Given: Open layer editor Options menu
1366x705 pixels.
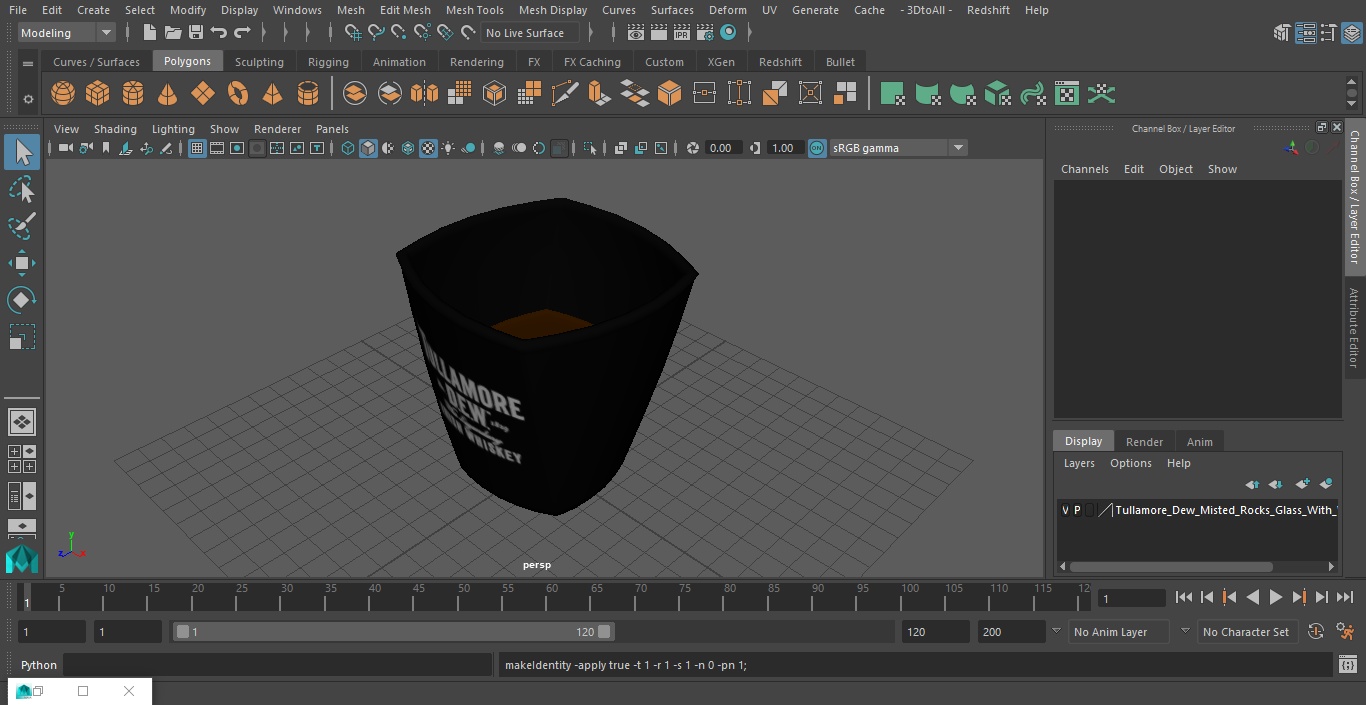Looking at the screenshot, I should (1131, 463).
